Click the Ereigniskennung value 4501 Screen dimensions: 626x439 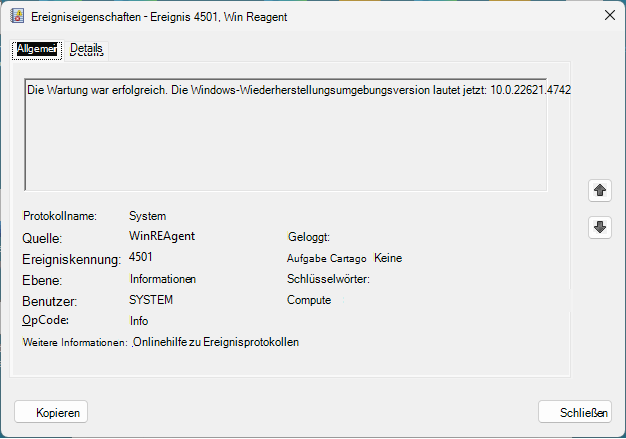coord(141,257)
